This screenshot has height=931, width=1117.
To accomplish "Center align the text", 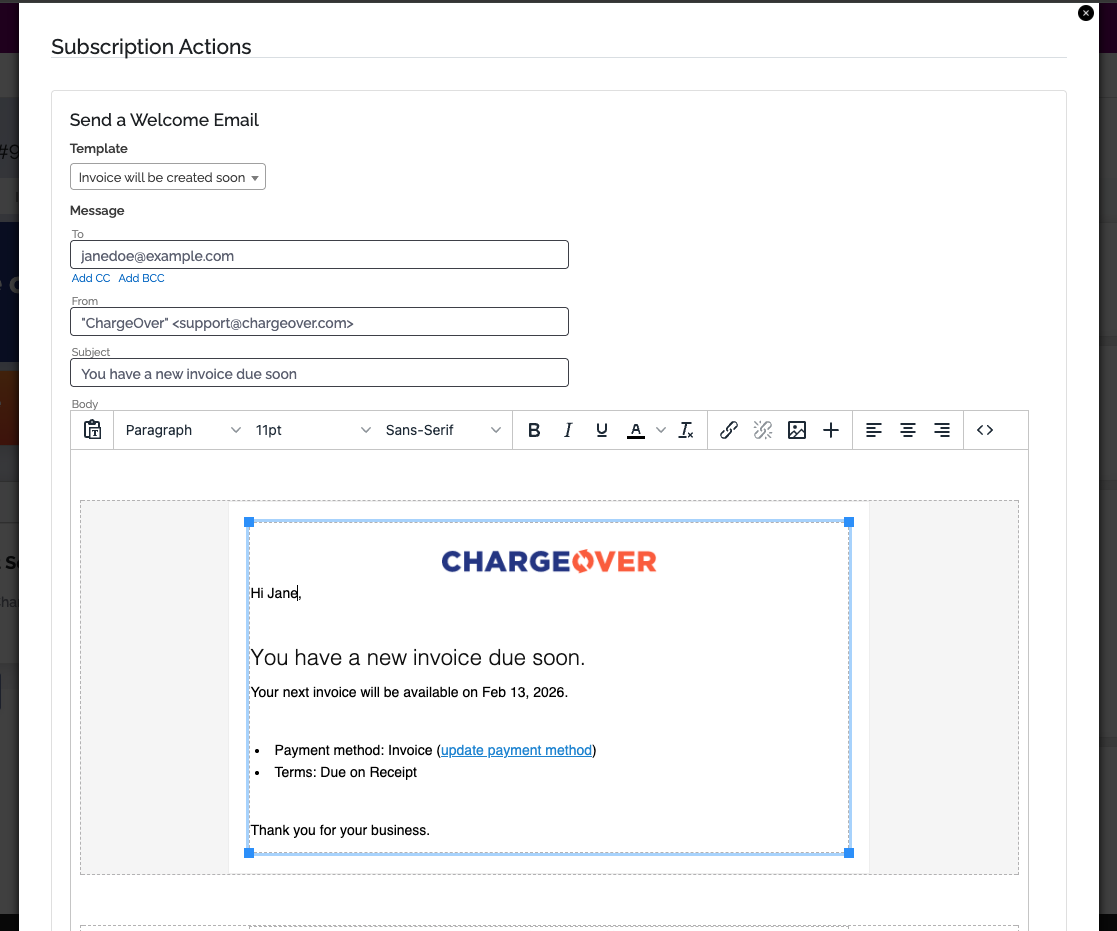I will click(x=908, y=430).
